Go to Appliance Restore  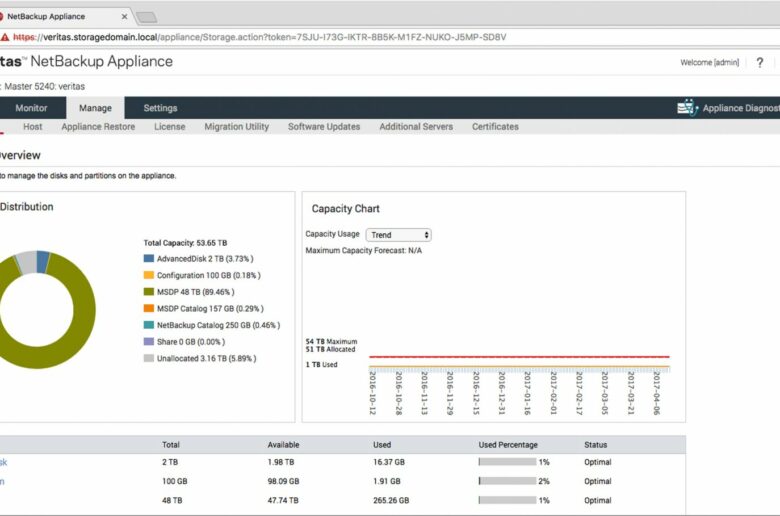point(98,127)
